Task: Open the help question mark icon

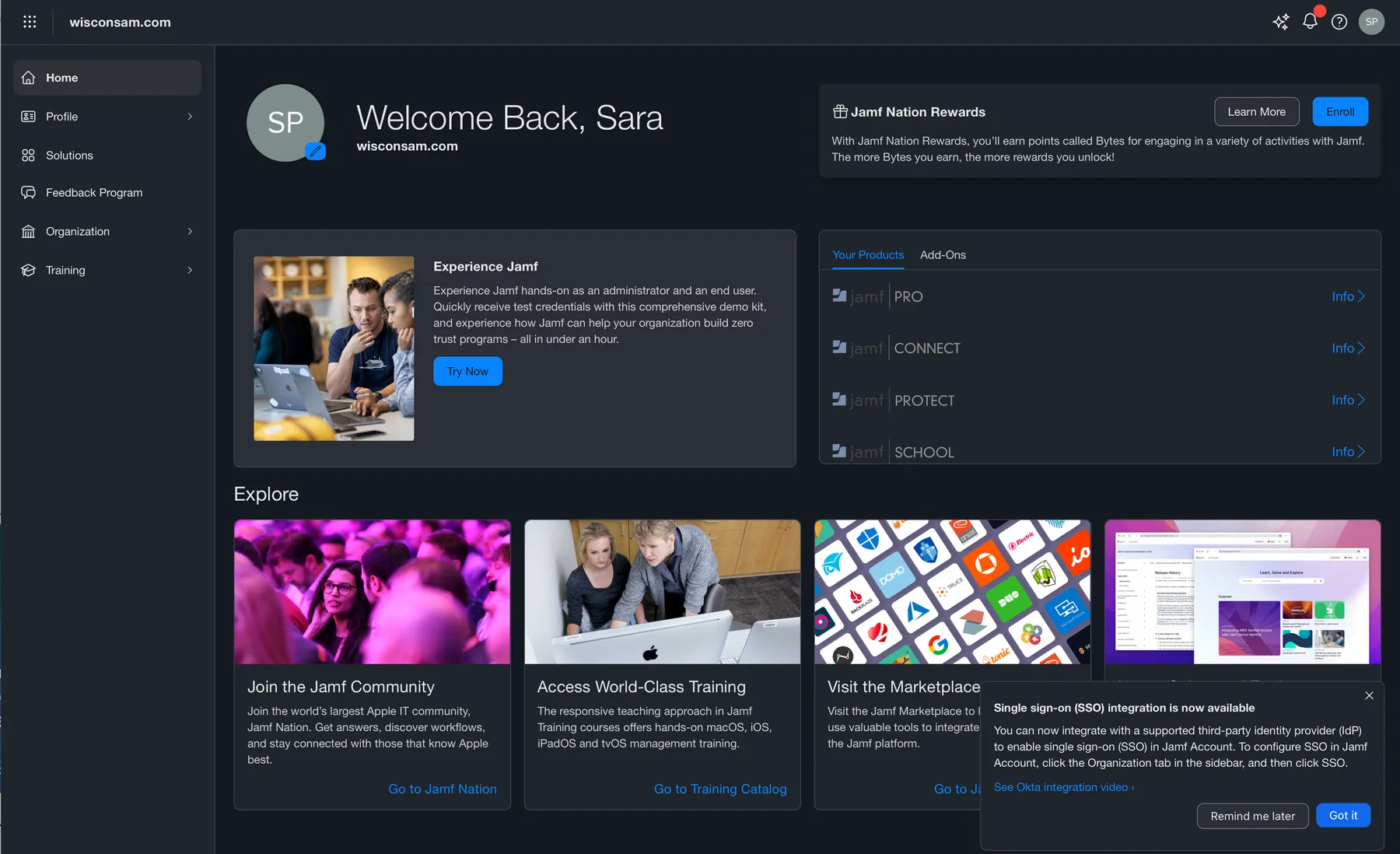Action: pyautogui.click(x=1339, y=22)
